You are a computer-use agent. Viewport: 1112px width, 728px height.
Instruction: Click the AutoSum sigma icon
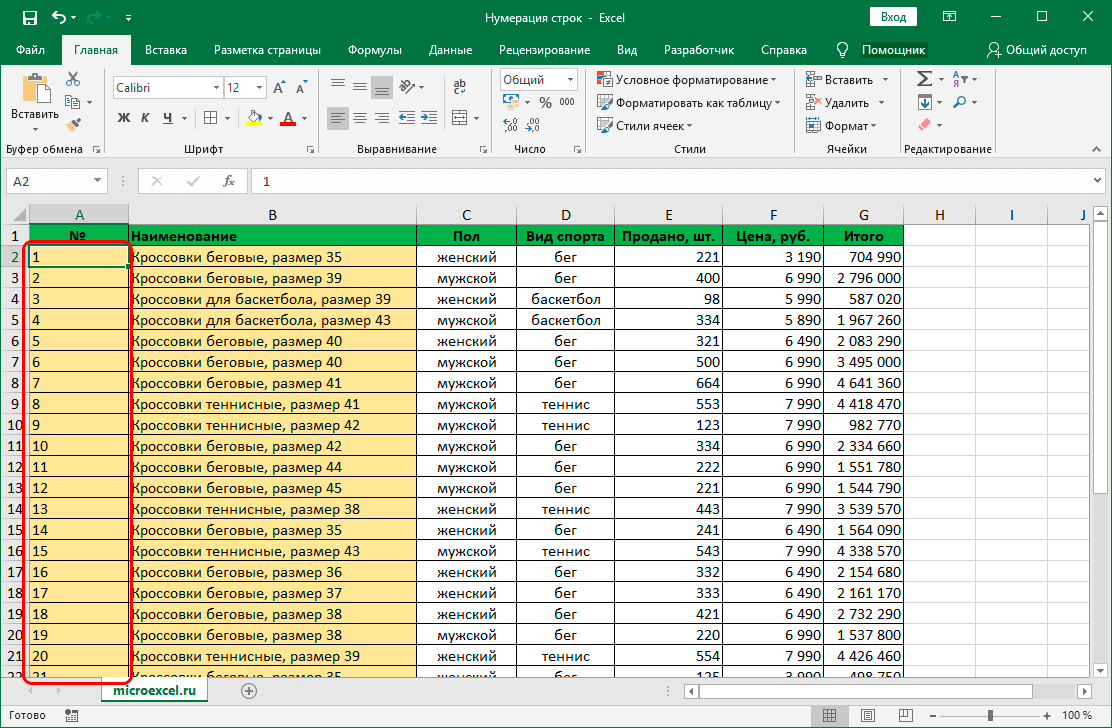924,80
